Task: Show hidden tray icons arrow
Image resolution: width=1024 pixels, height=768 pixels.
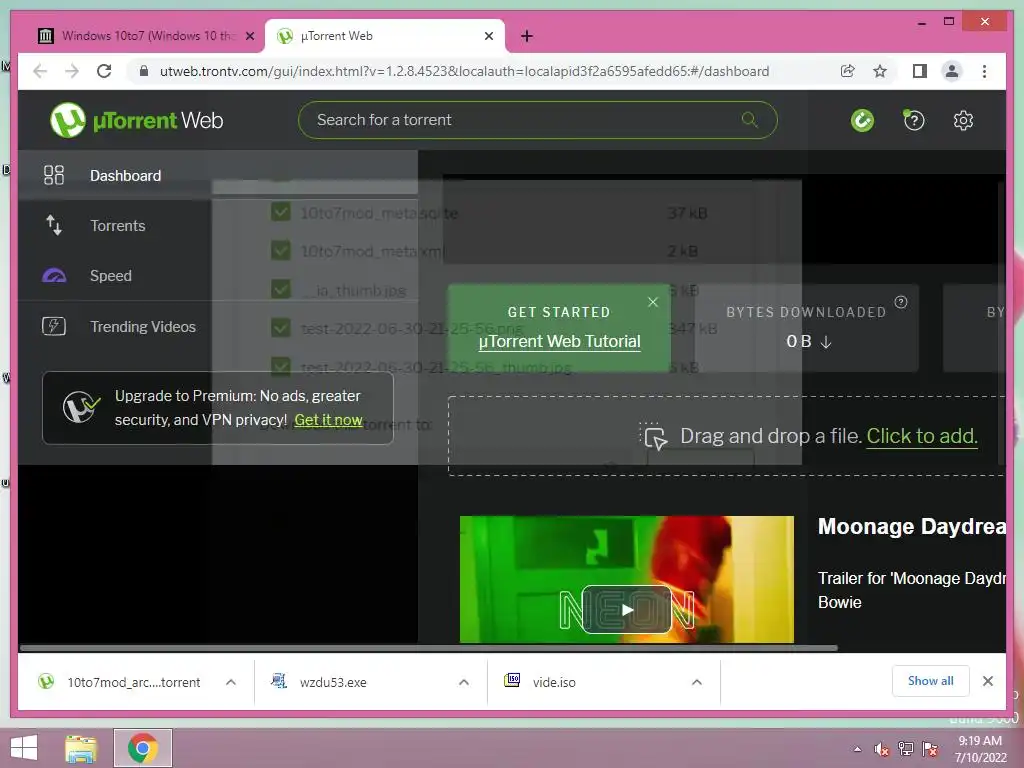Action: pos(857,749)
